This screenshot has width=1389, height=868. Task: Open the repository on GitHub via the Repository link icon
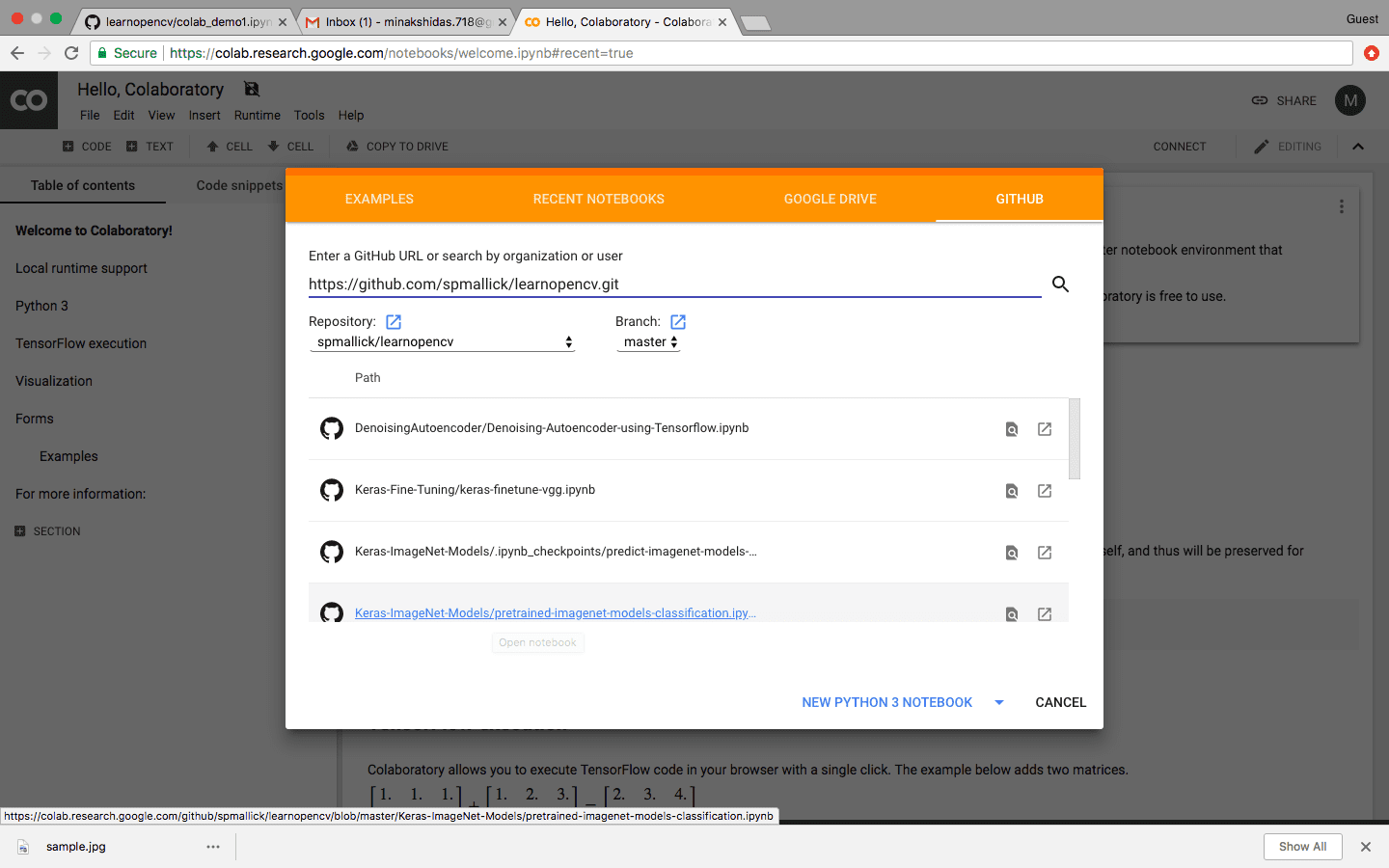394,322
